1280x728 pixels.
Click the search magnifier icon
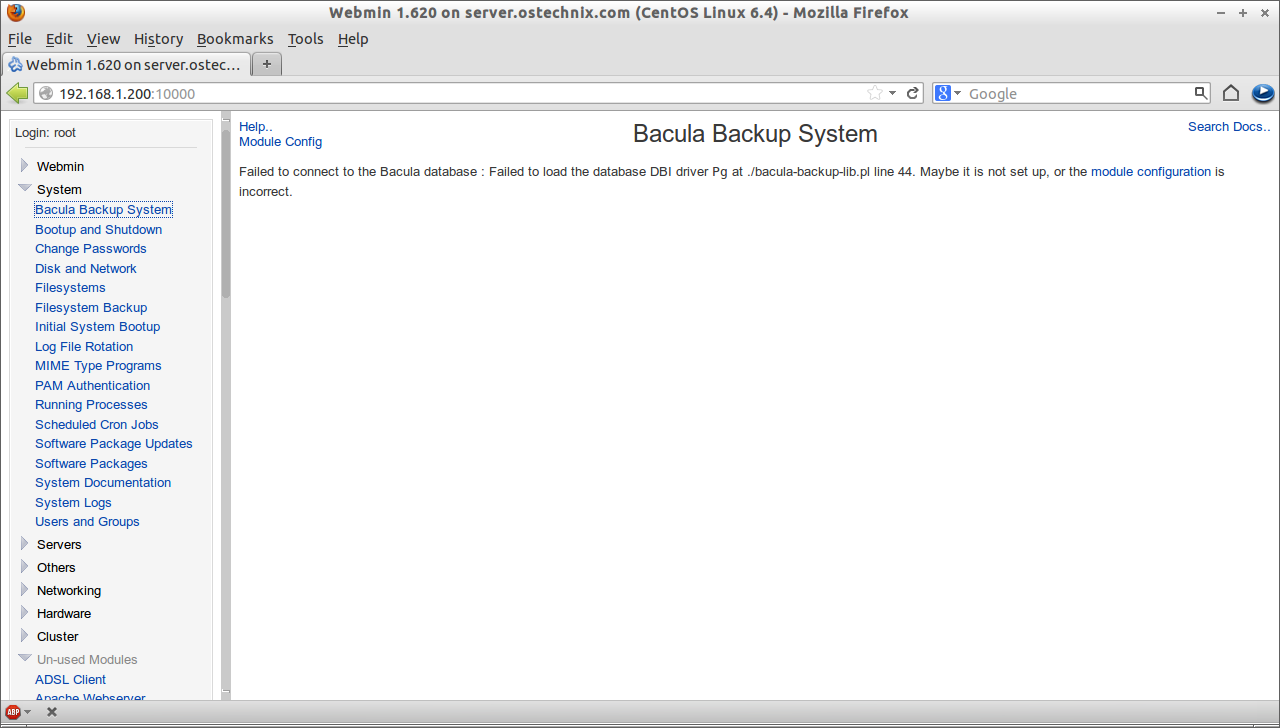[x=1201, y=93]
